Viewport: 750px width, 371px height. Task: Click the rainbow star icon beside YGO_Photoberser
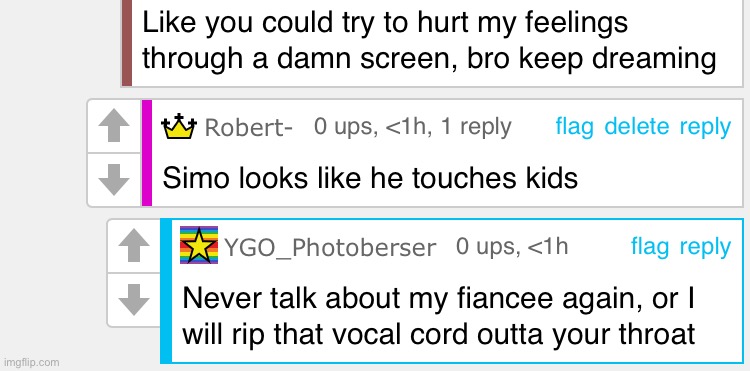(199, 245)
